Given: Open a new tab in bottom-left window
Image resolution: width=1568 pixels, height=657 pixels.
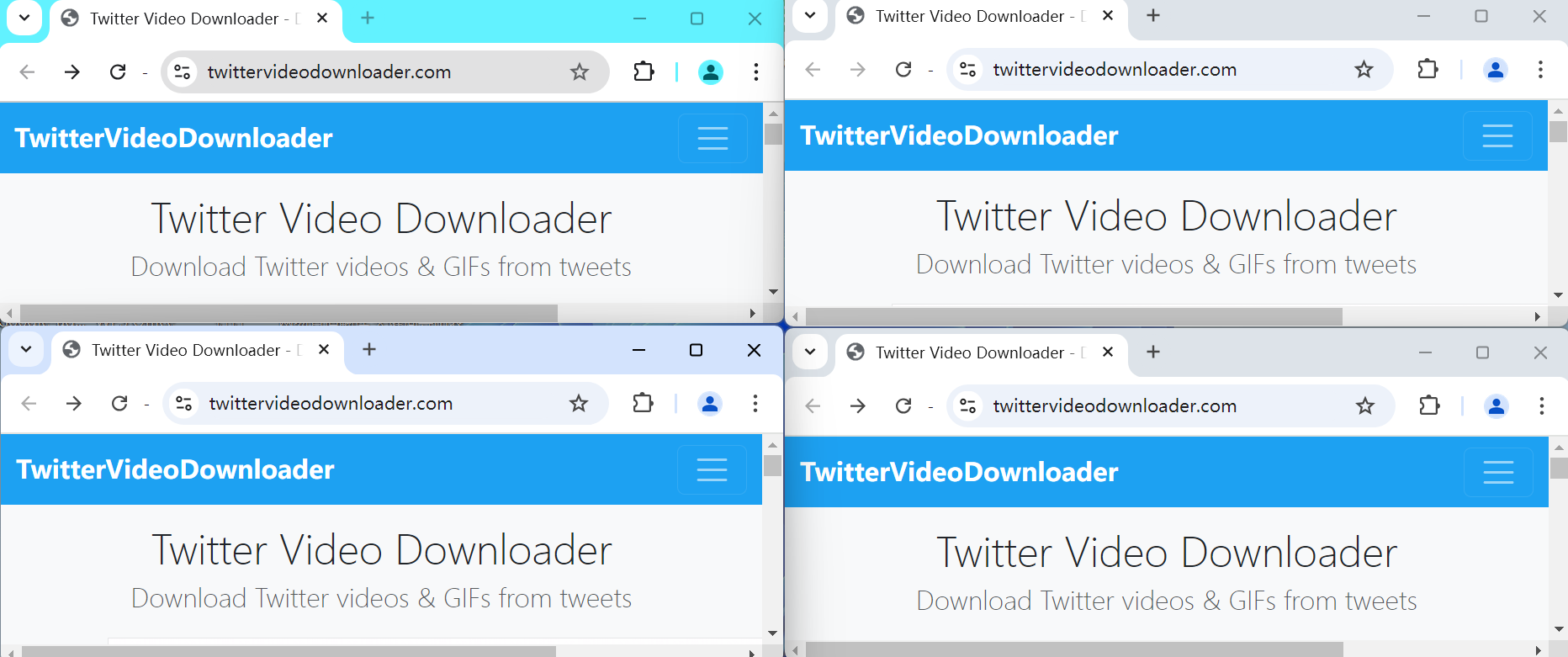Looking at the screenshot, I should (x=369, y=349).
